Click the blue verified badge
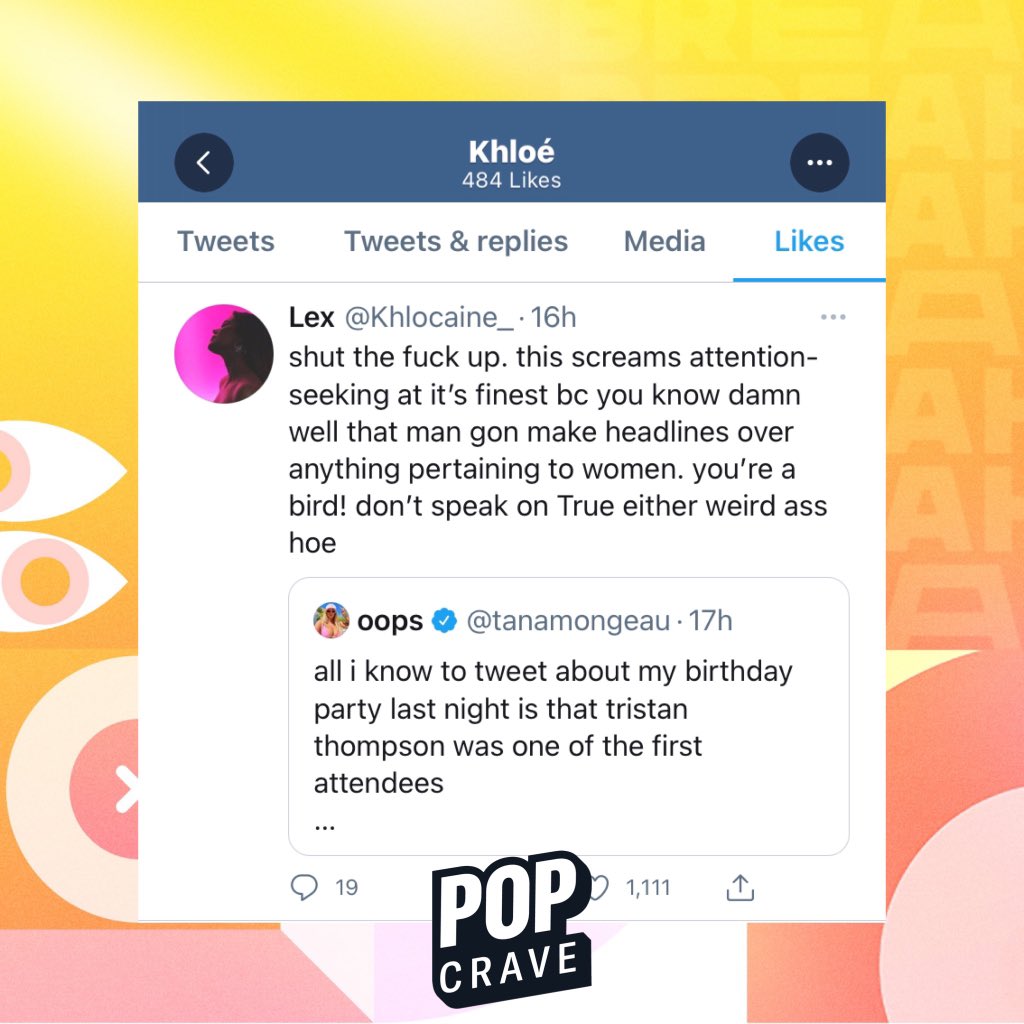1024x1024 pixels. tap(445, 620)
